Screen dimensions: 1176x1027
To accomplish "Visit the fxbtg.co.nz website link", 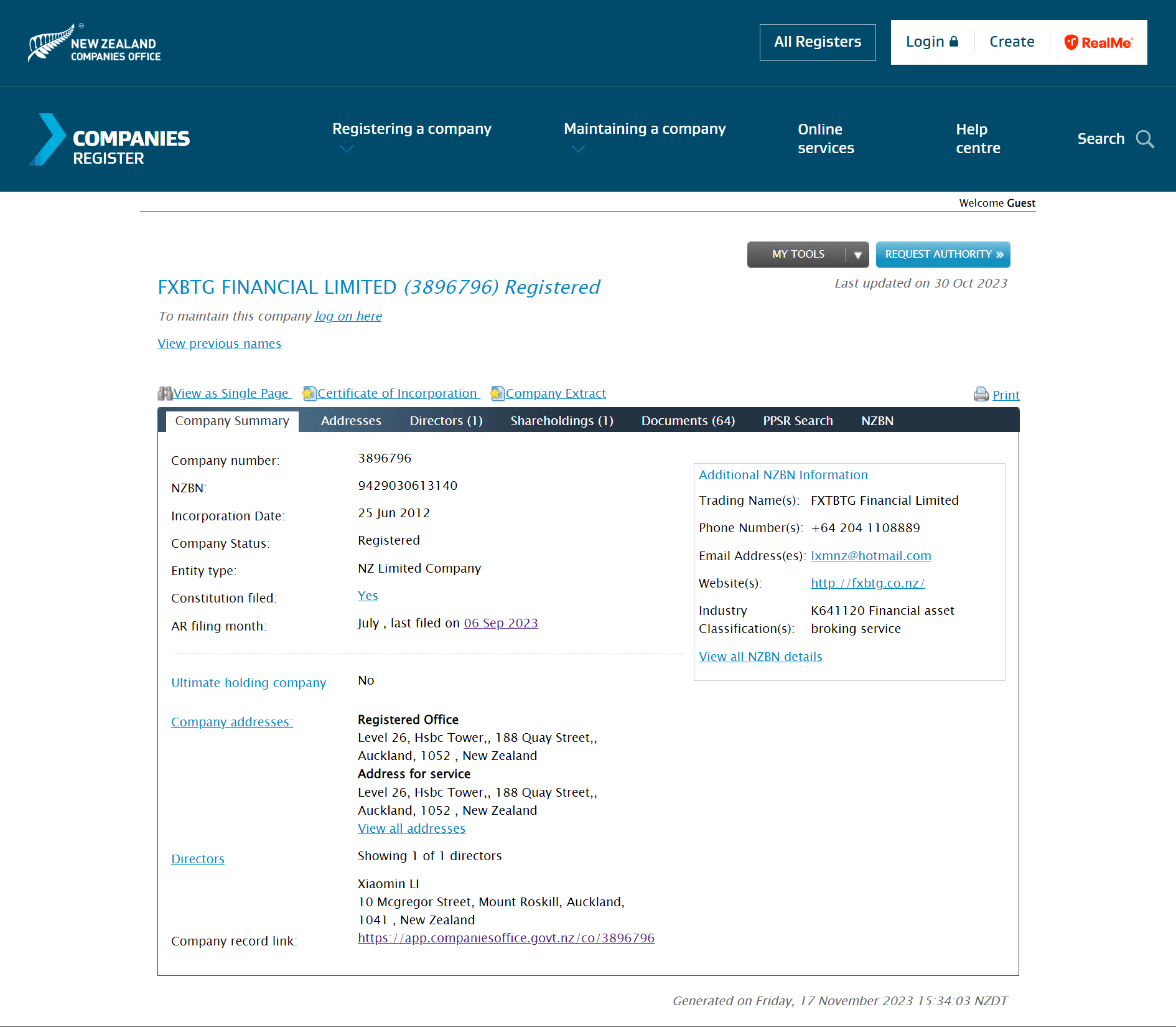I will [868, 583].
